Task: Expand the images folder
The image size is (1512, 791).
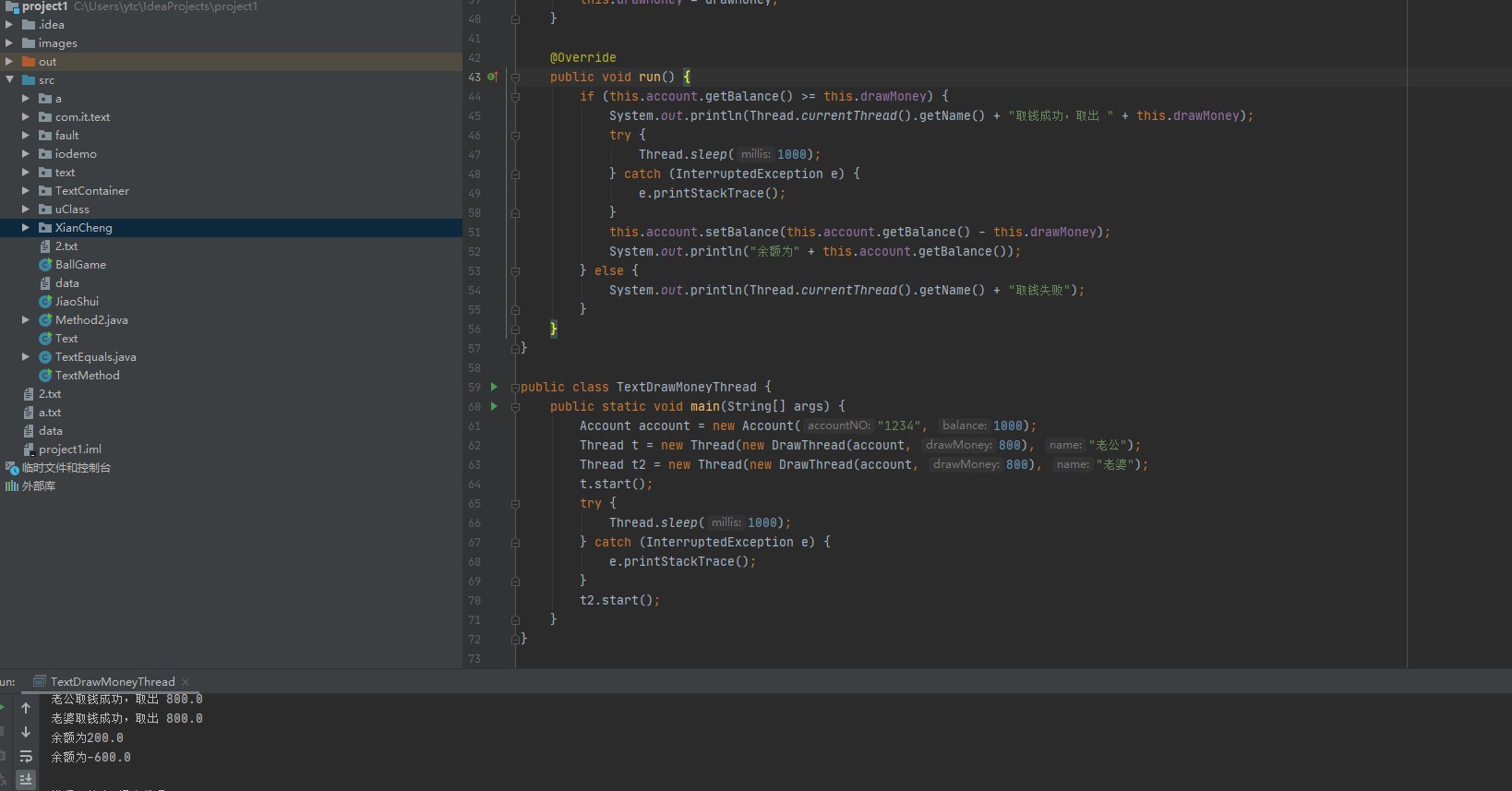Action: pyautogui.click(x=9, y=43)
